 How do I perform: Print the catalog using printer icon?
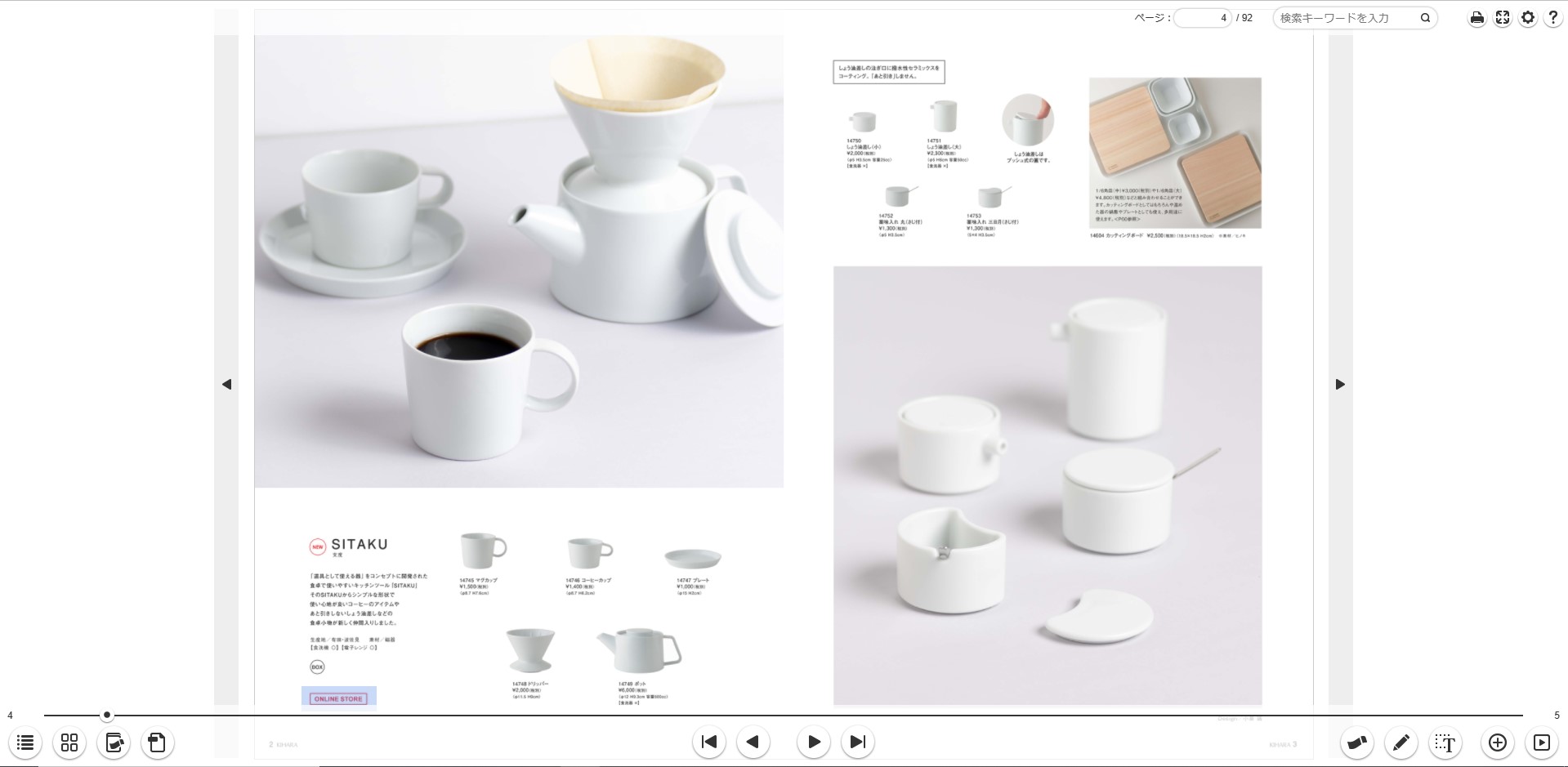(x=1476, y=18)
